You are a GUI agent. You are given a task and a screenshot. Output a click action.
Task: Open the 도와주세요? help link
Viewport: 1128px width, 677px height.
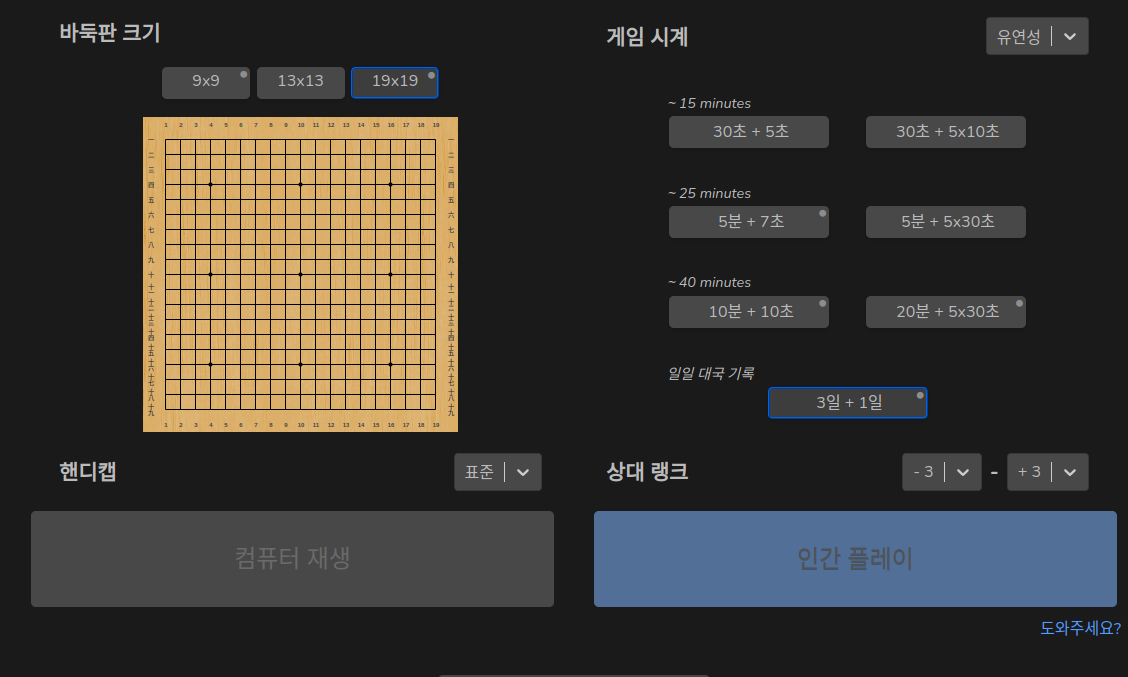click(1080, 628)
